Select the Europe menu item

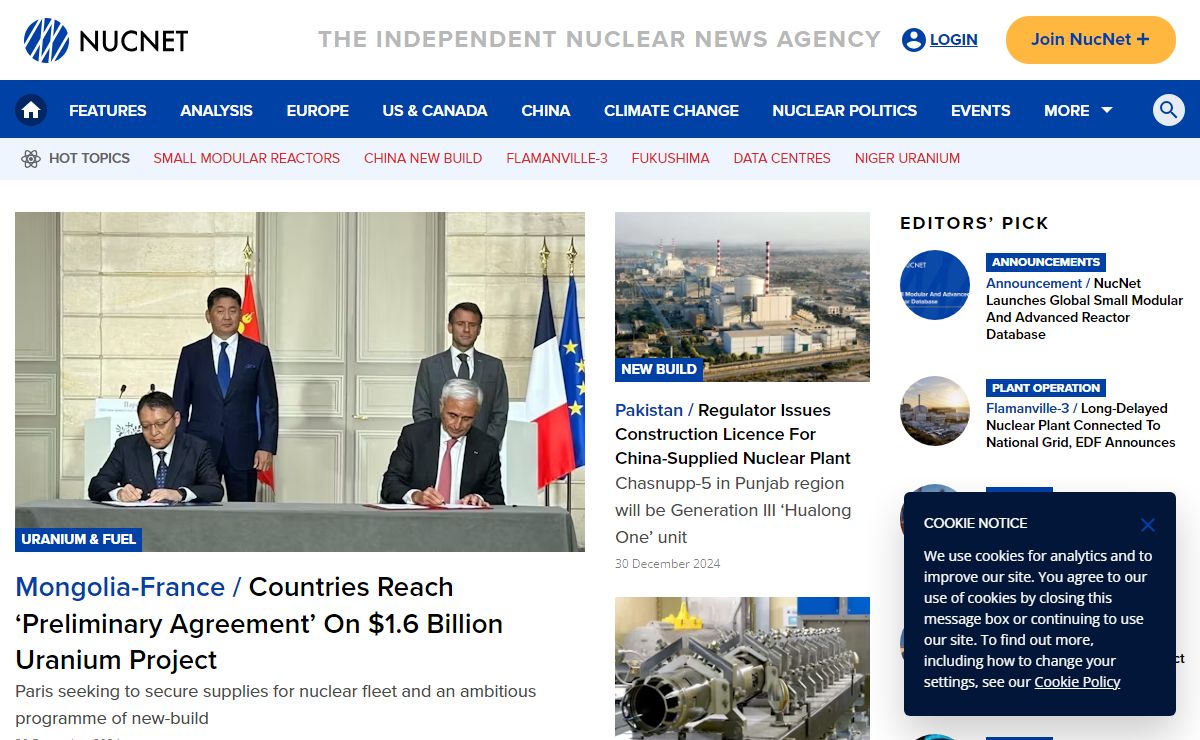point(318,110)
